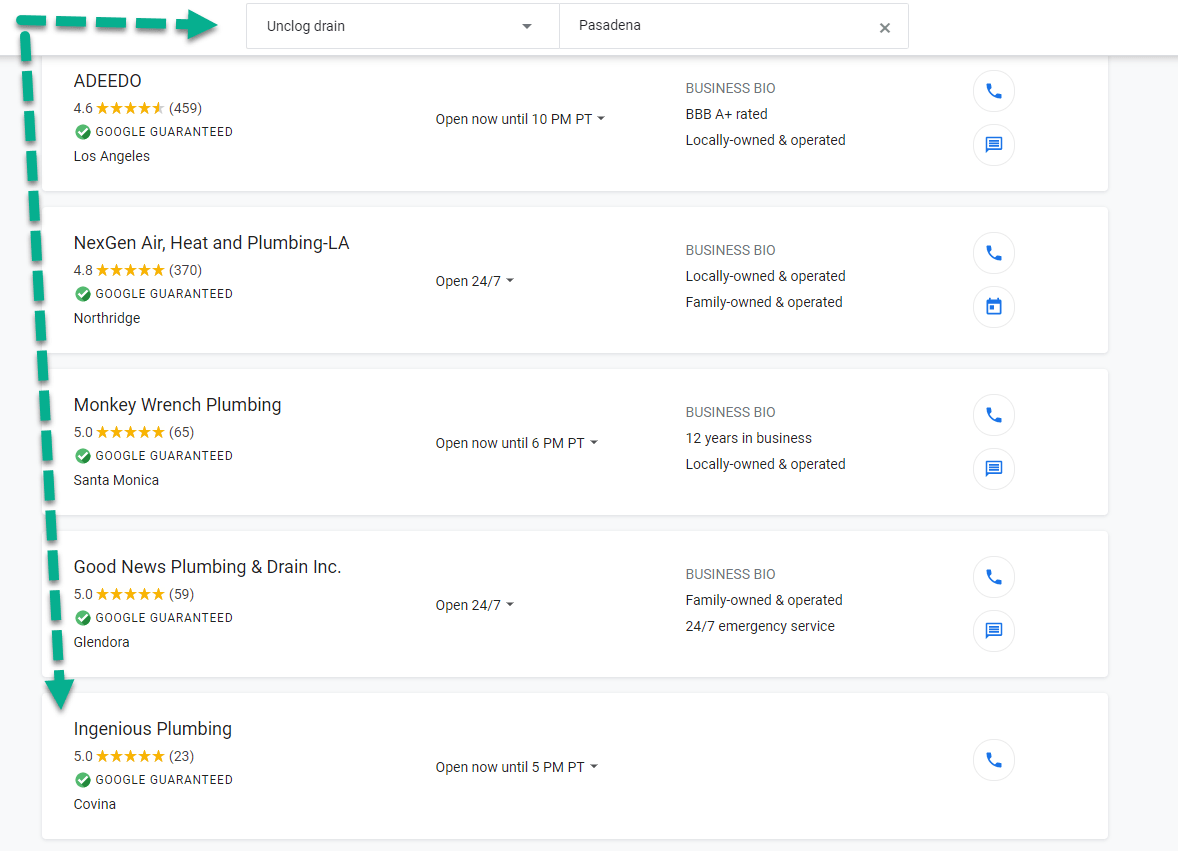Click 24/7 emergency service text
The width and height of the screenshot is (1178, 851).
click(760, 626)
